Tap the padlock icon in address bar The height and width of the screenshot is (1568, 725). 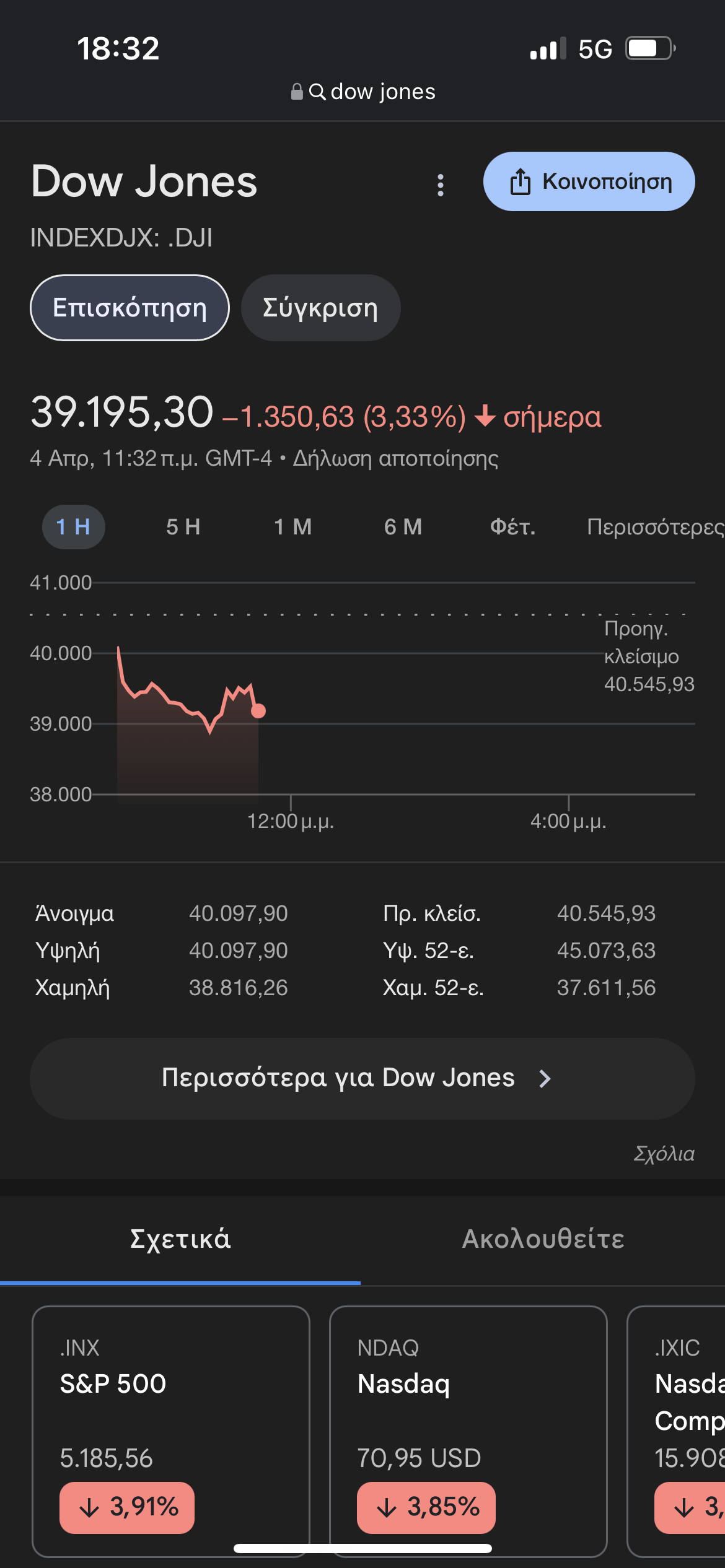coord(297,92)
